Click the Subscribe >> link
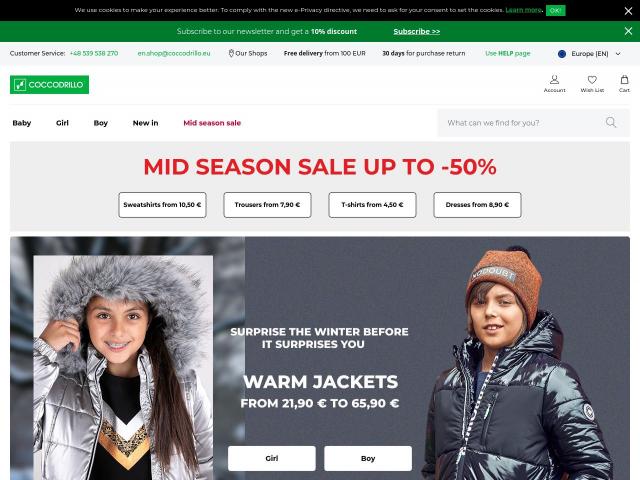This screenshot has height=480, width=640. pyautogui.click(x=416, y=31)
